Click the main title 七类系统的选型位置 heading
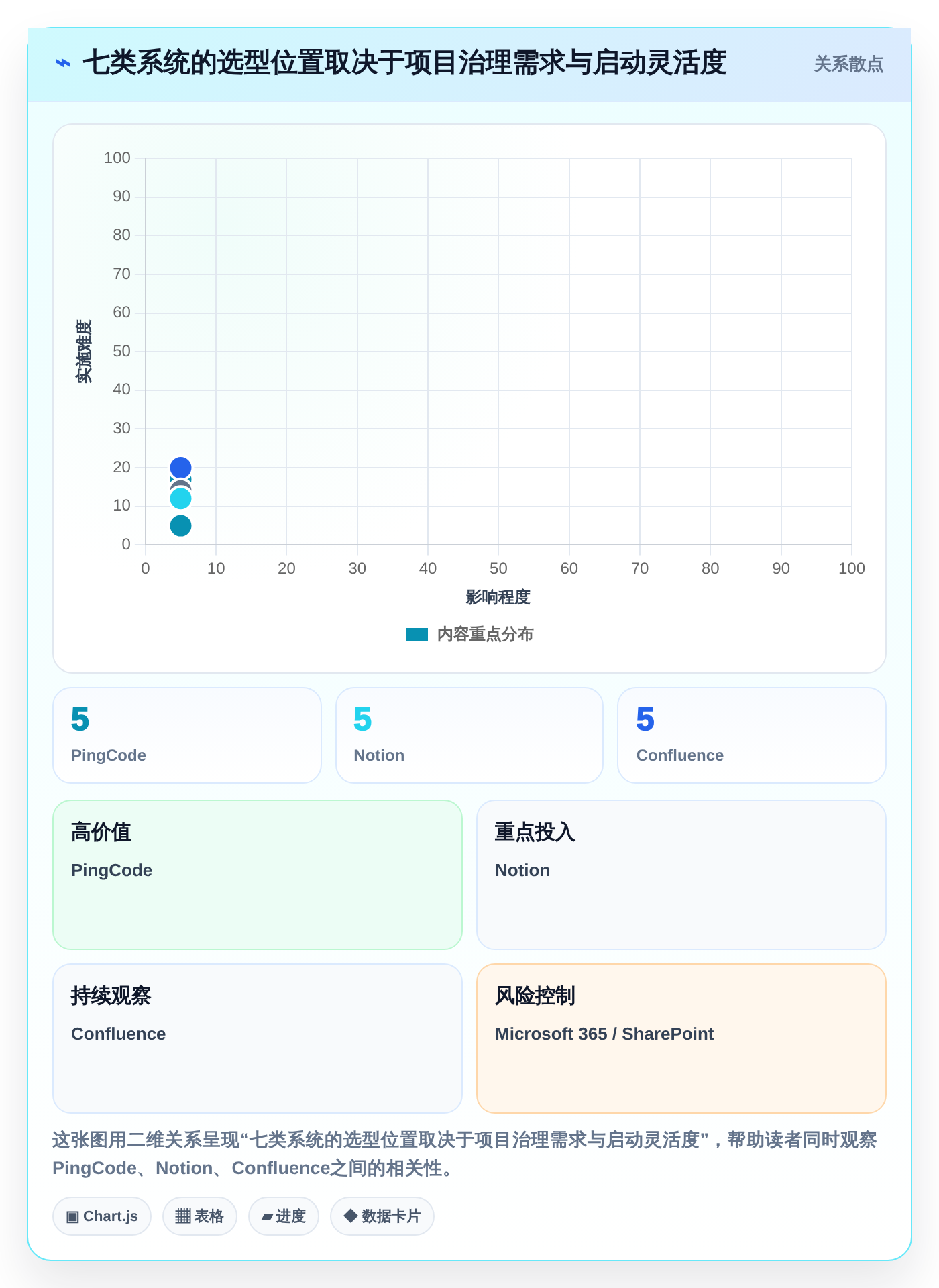The height and width of the screenshot is (1288, 939). 404,63
